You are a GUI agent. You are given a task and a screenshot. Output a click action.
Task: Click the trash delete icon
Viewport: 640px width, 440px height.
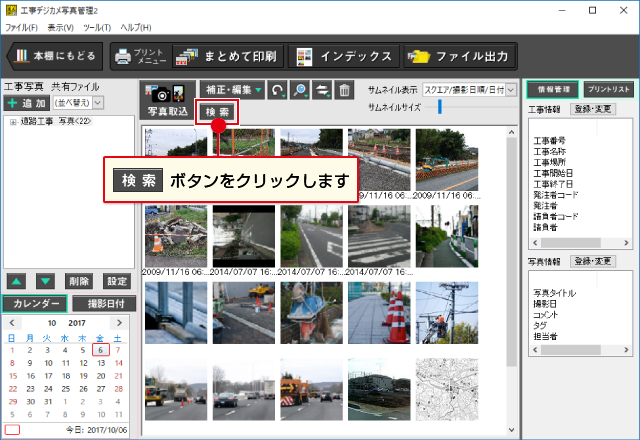click(344, 91)
